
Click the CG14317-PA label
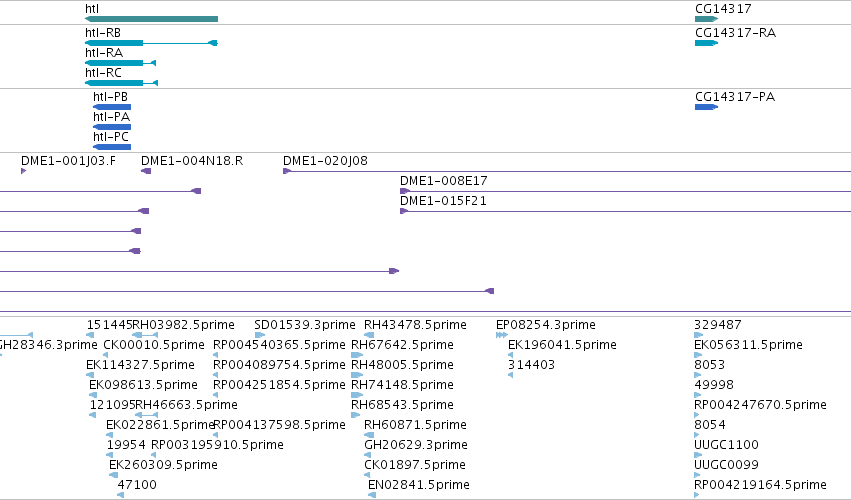tap(735, 97)
